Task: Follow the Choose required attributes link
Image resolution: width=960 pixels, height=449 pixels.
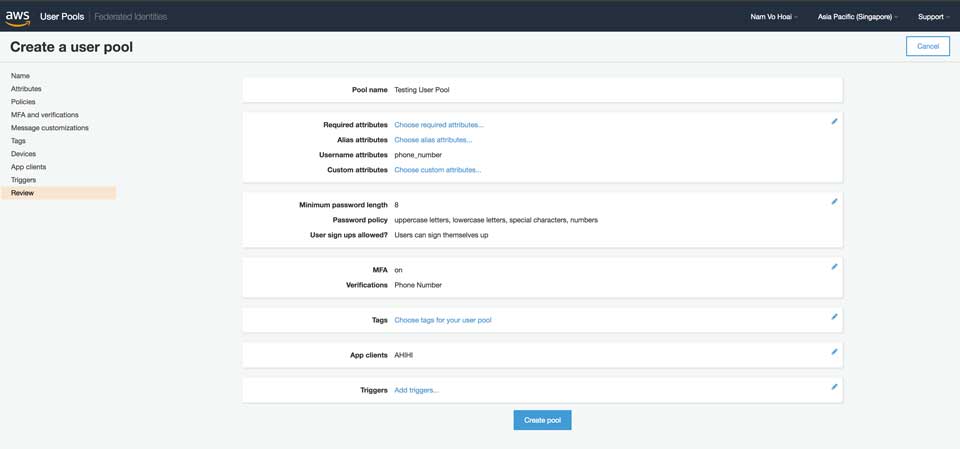Action: coord(438,125)
